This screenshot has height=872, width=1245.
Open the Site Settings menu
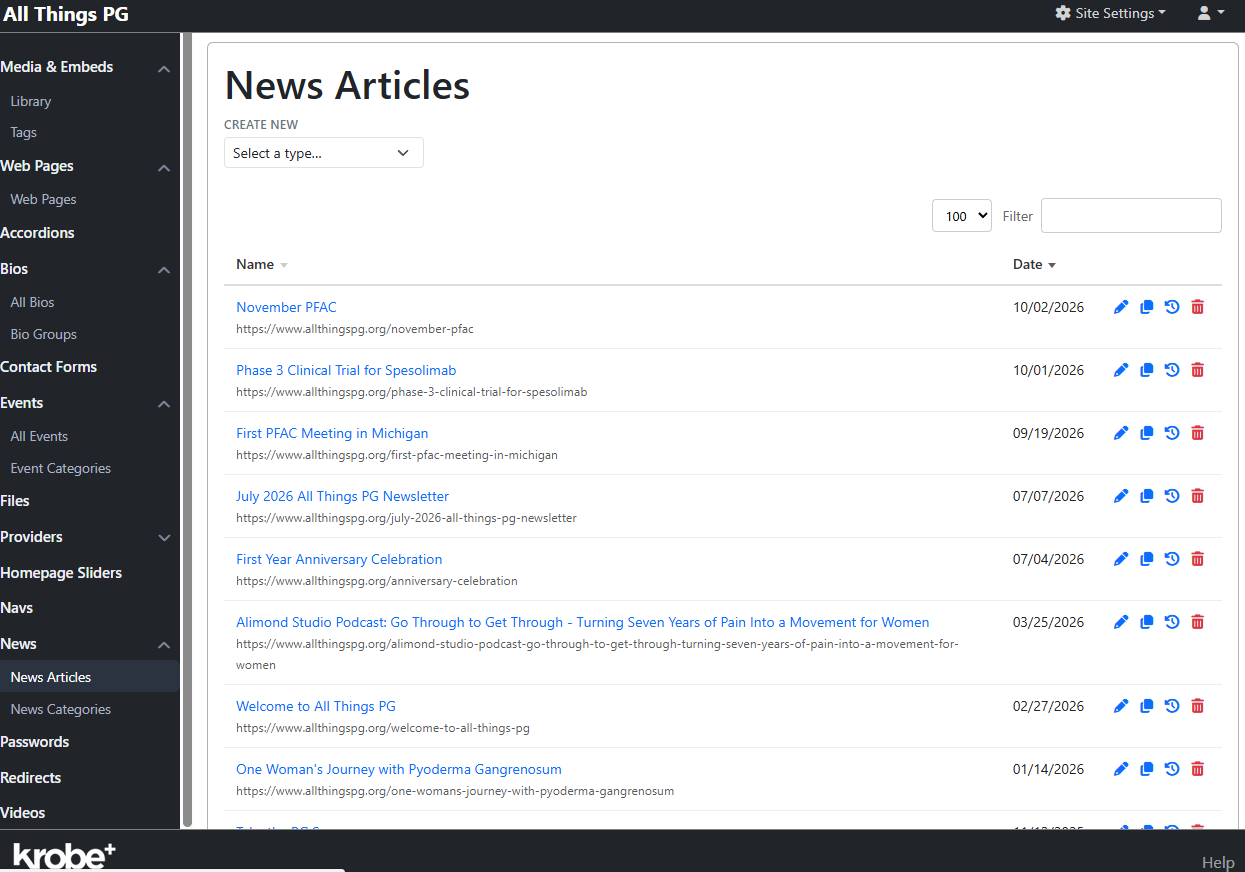click(x=1111, y=13)
